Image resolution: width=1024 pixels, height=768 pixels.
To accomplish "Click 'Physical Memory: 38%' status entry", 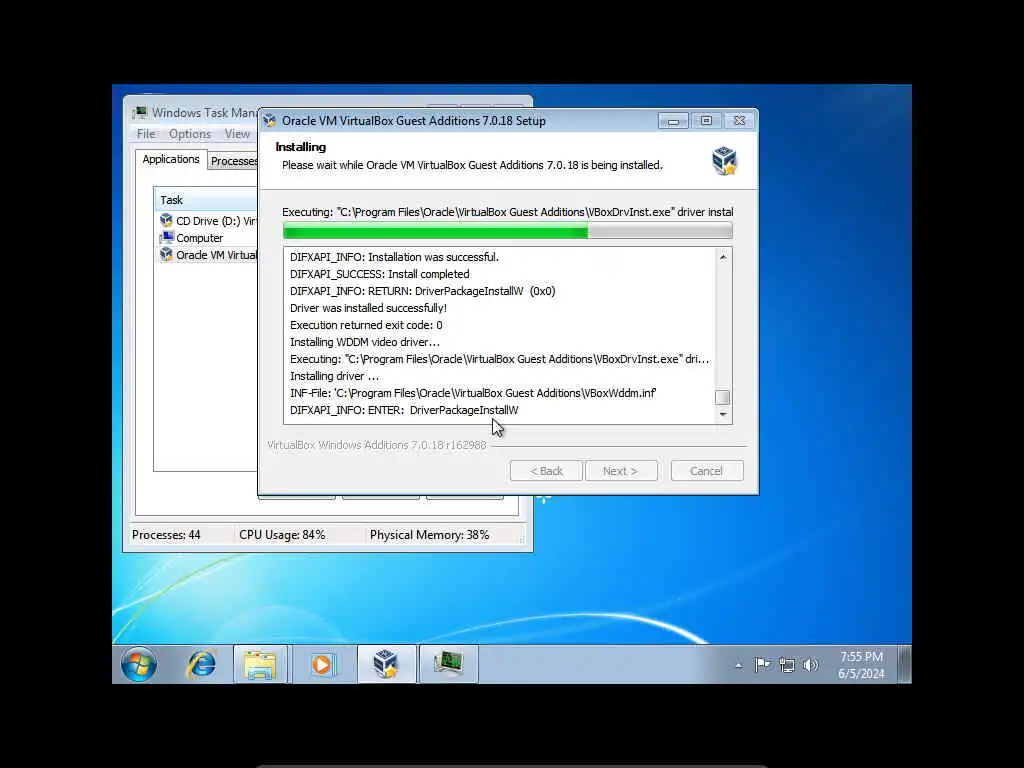I will point(429,535).
